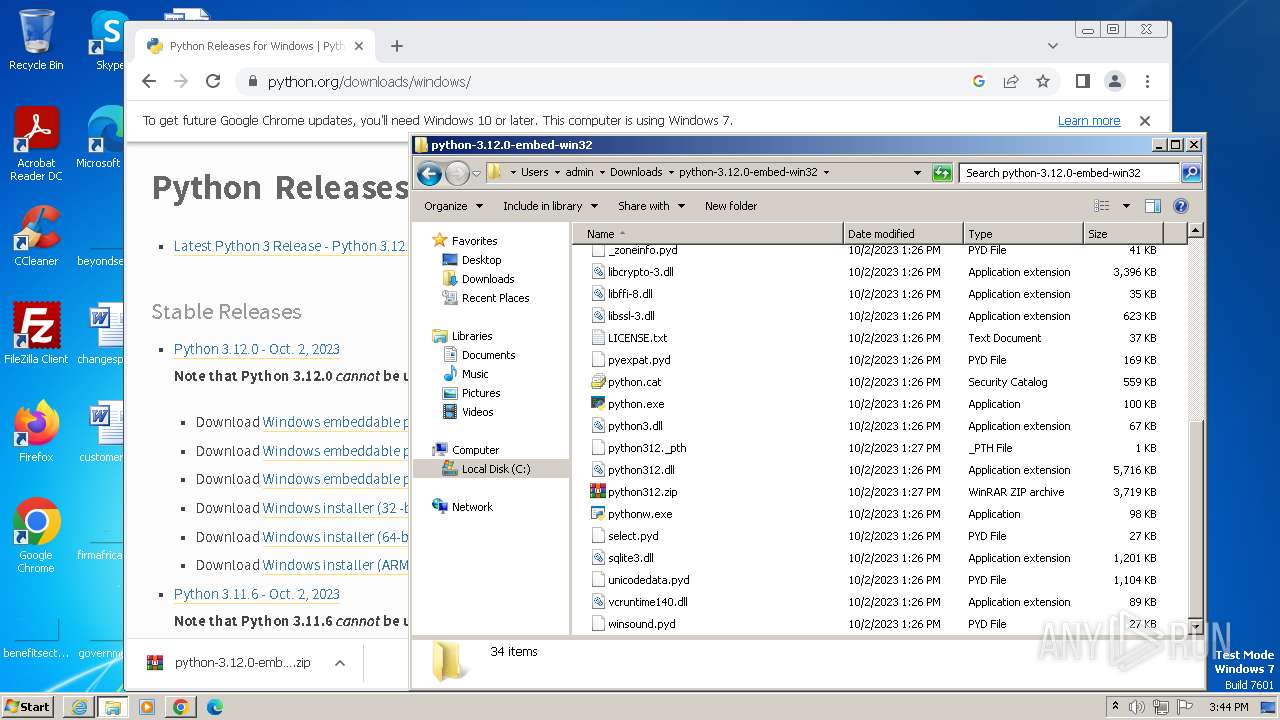Screen dimensions: 1280x720
Task: Open Start menu
Action: coord(27,707)
